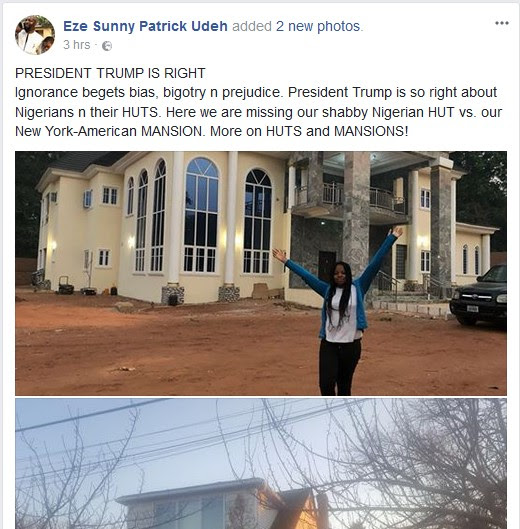Click the "PRESIDENT TRUMP IS RIGHT" heading line

point(110,73)
